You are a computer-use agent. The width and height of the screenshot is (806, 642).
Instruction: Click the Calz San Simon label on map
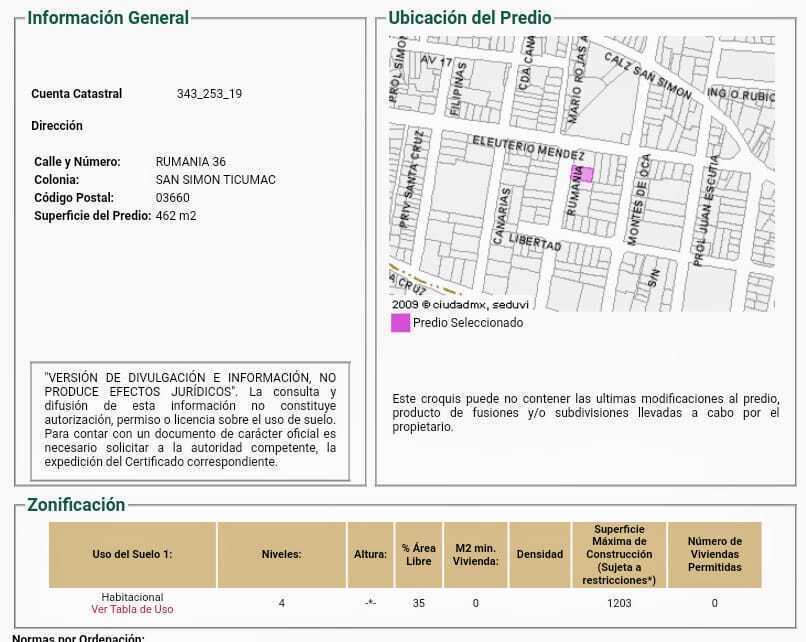(x=647, y=74)
